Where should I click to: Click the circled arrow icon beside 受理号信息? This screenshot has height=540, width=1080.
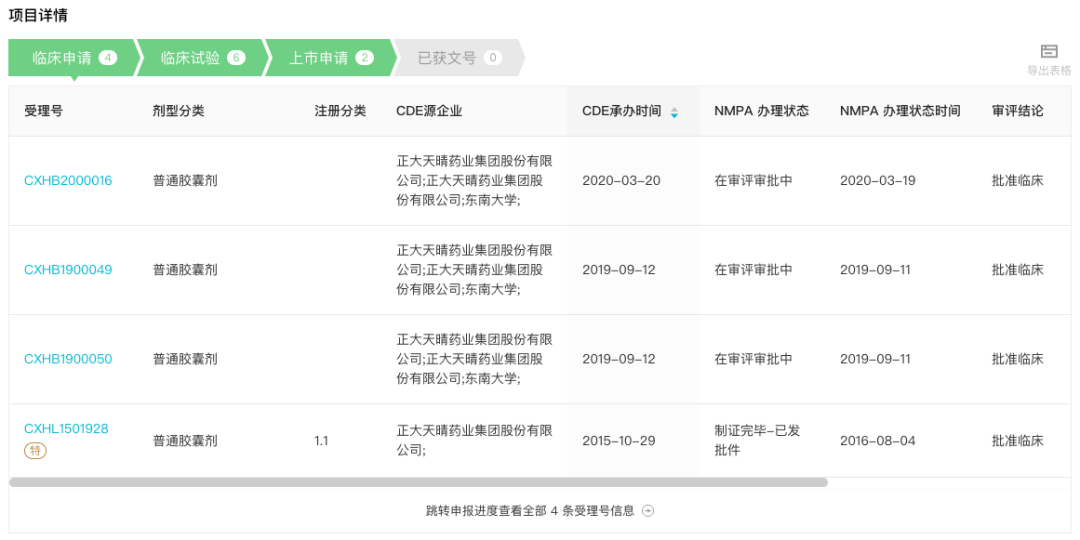(x=647, y=511)
